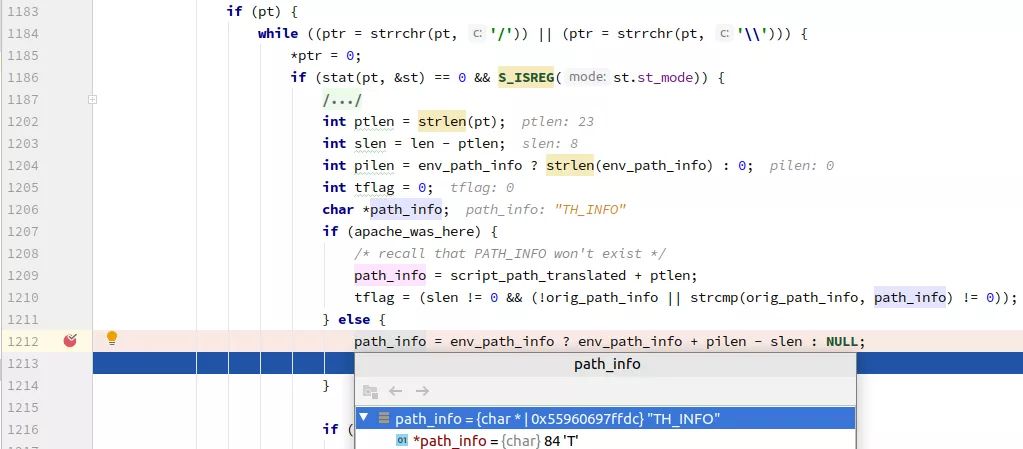Click the strlen call on line 1202
The image size is (1023, 449).
click(x=442, y=121)
